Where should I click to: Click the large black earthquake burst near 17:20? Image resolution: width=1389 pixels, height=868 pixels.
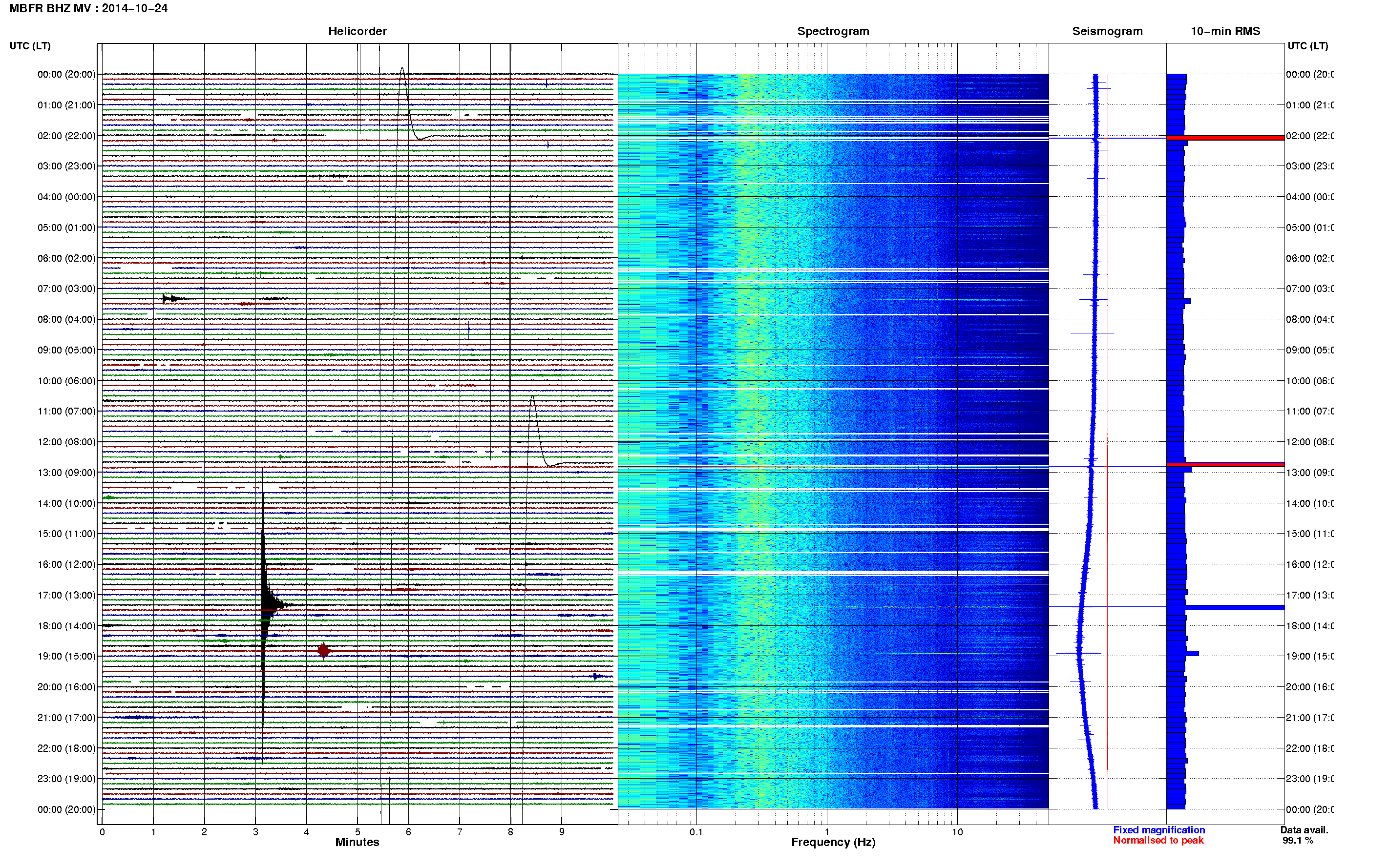pyautogui.click(x=268, y=604)
